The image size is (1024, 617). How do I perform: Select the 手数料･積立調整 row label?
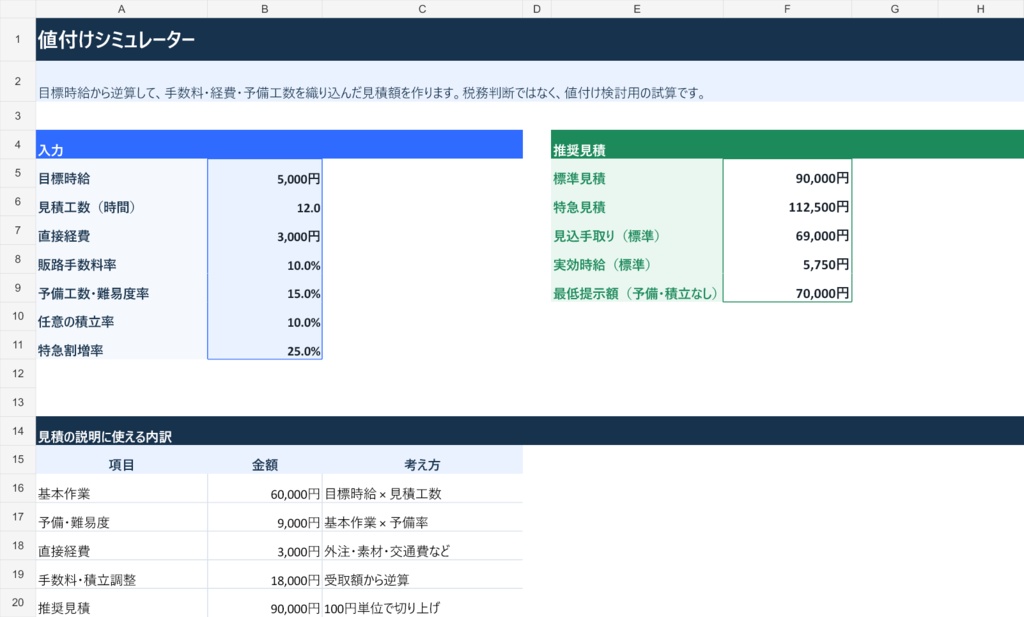tap(121, 575)
